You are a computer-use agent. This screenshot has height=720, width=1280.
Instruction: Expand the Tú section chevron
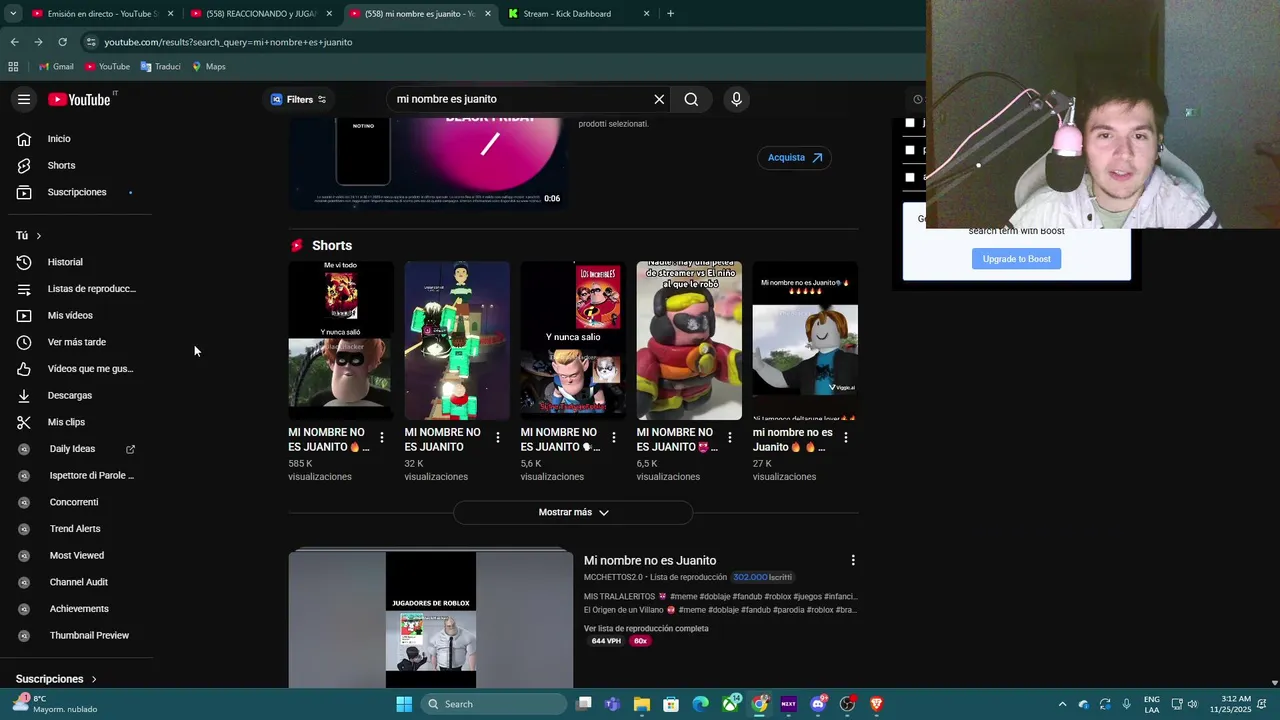[x=38, y=236]
